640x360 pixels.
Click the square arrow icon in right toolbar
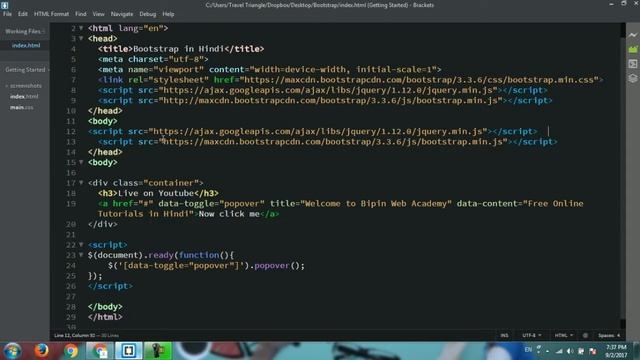[633, 64]
